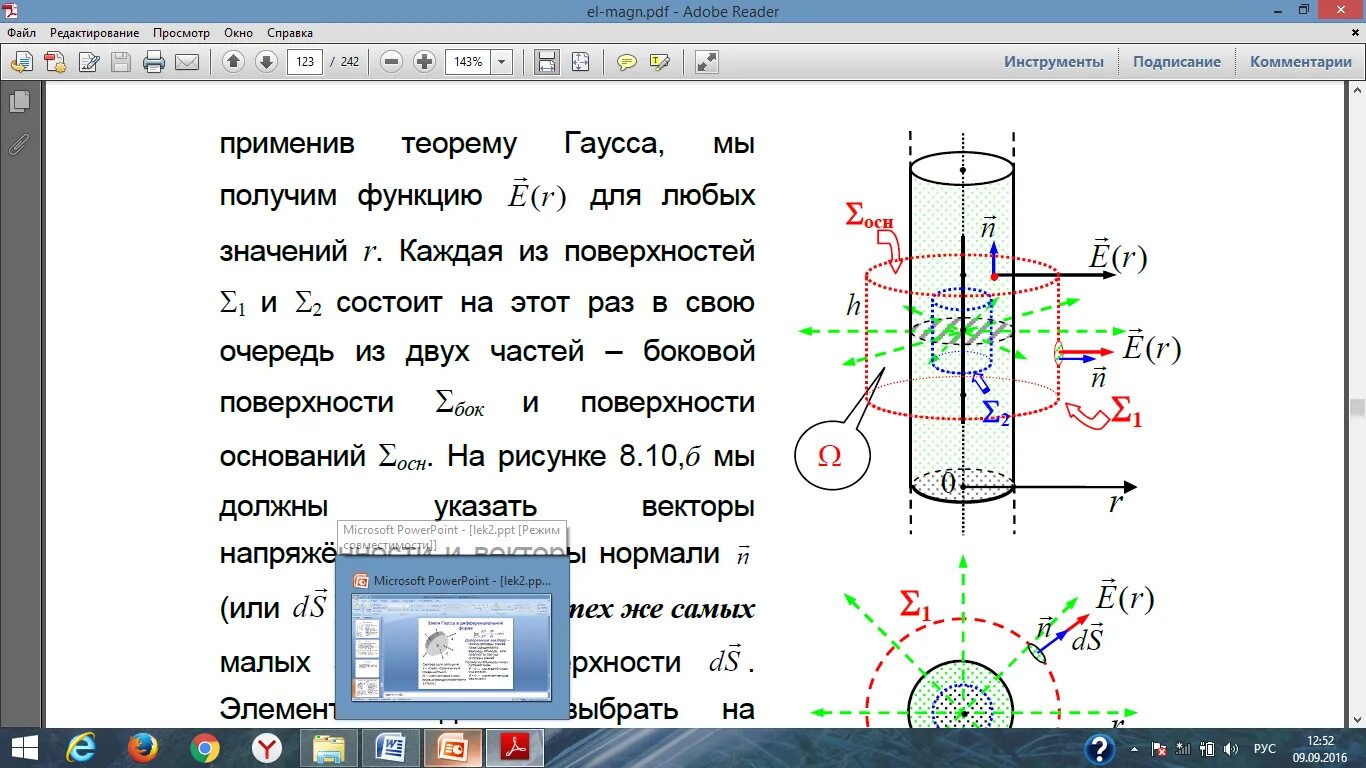Toggle fit-to-width scrolling mode icon
The image size is (1366, 768).
[547, 62]
